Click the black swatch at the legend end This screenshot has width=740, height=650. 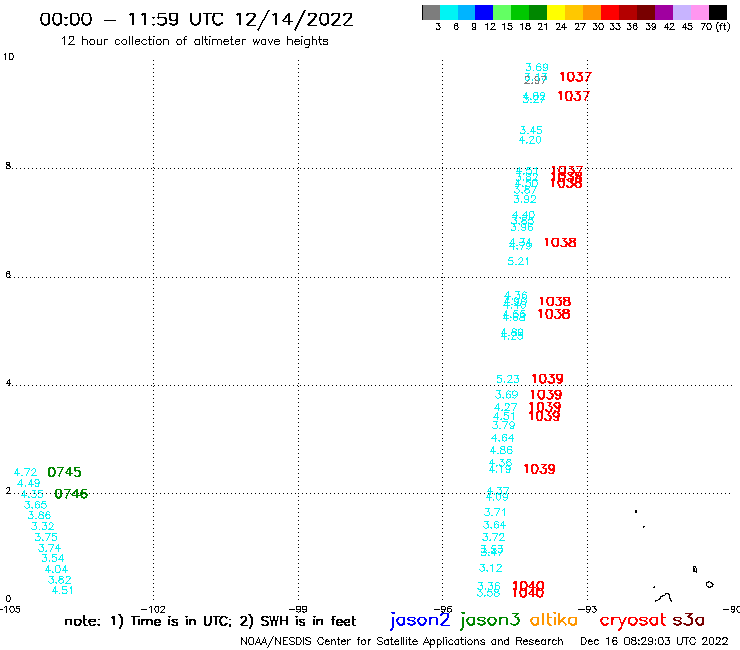pos(717,12)
